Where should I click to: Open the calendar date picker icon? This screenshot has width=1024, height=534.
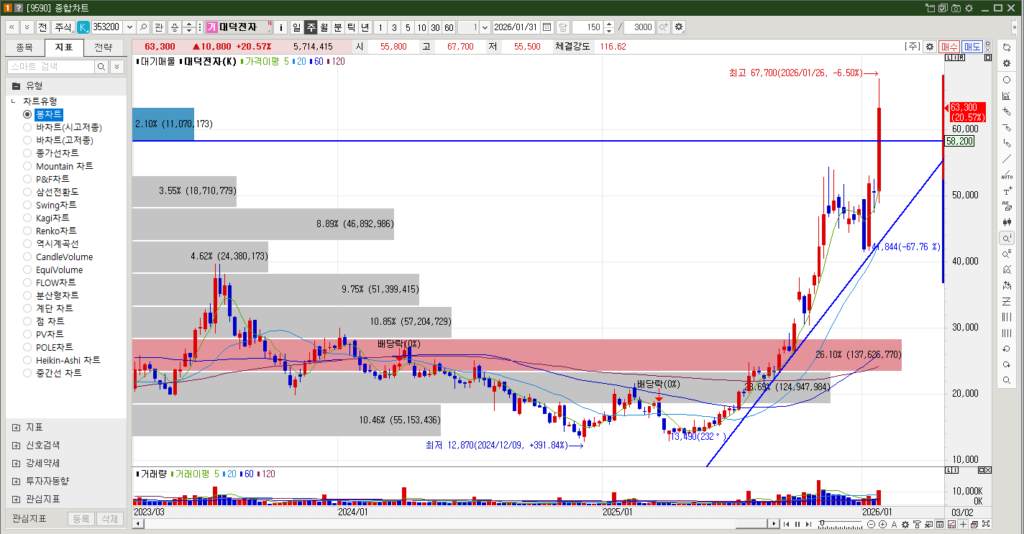coord(548,27)
